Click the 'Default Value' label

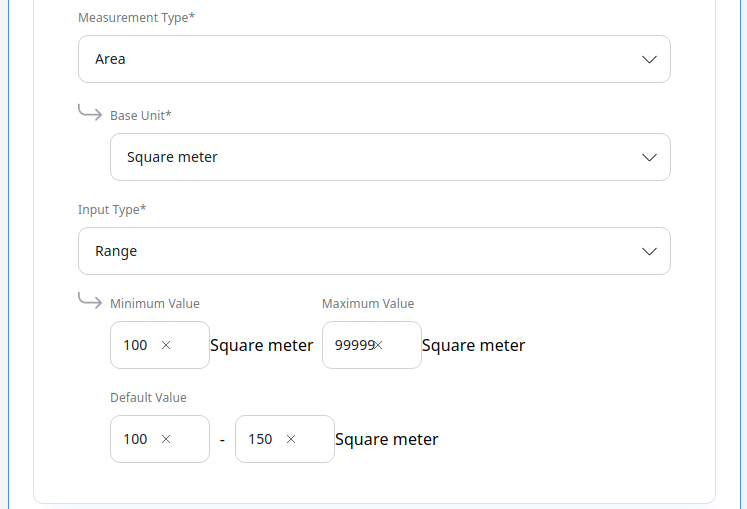pos(148,397)
